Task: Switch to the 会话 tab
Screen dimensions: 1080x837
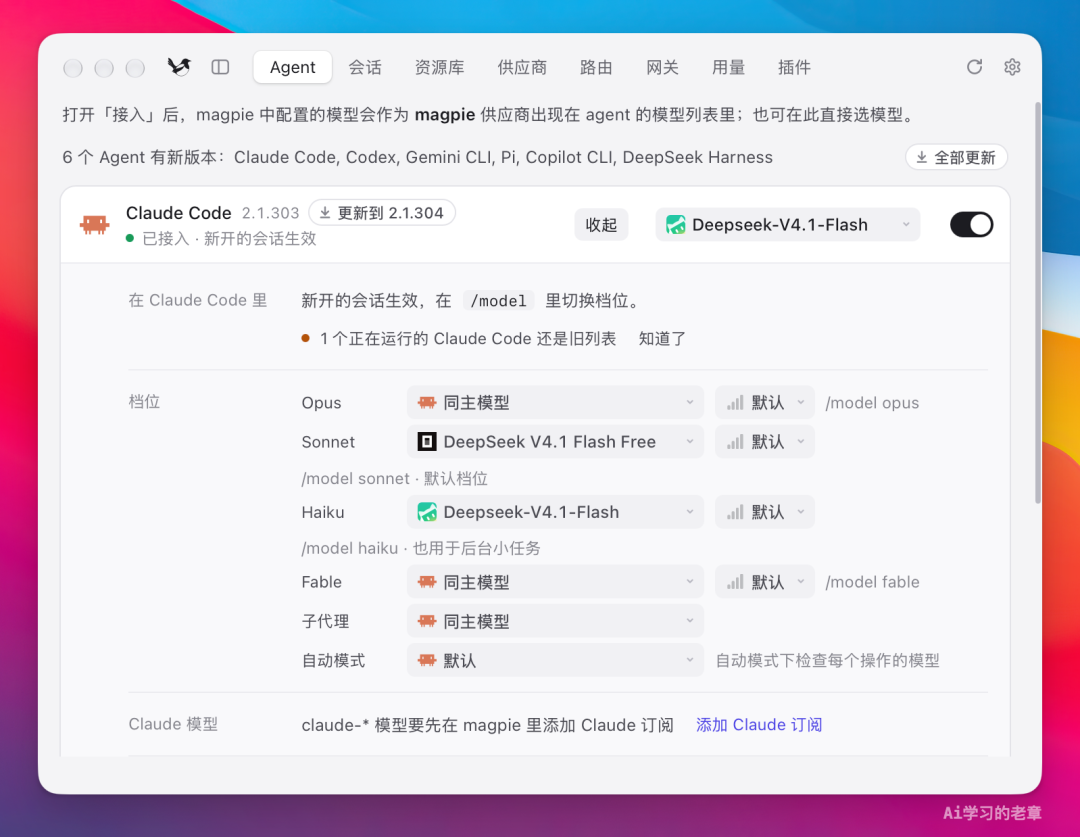Action: click(x=365, y=67)
